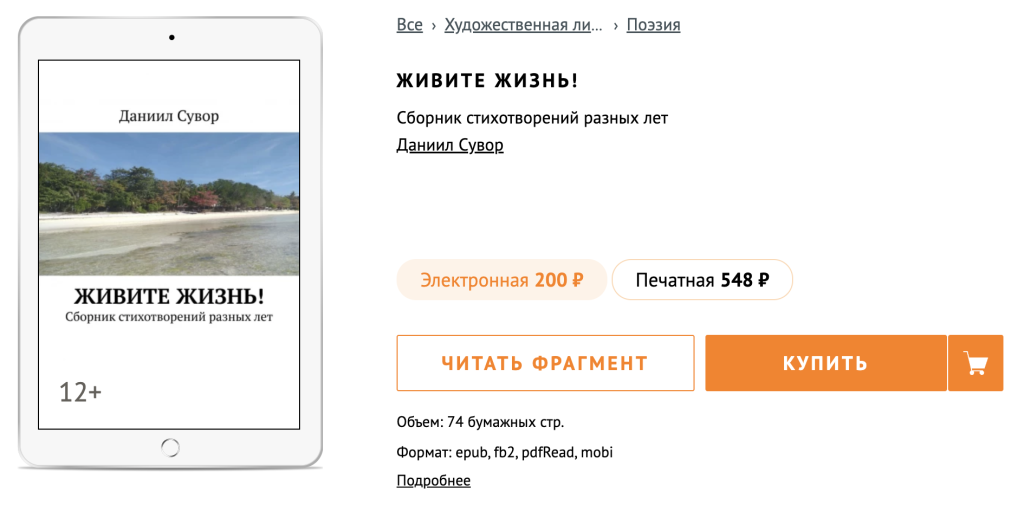This screenshot has width=1024, height=505.
Task: Click the tablet front camera dot
Action: (171, 37)
